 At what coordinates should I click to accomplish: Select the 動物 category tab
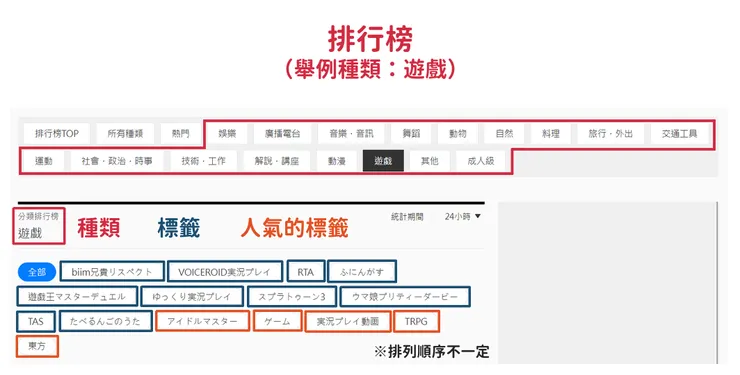(457, 134)
